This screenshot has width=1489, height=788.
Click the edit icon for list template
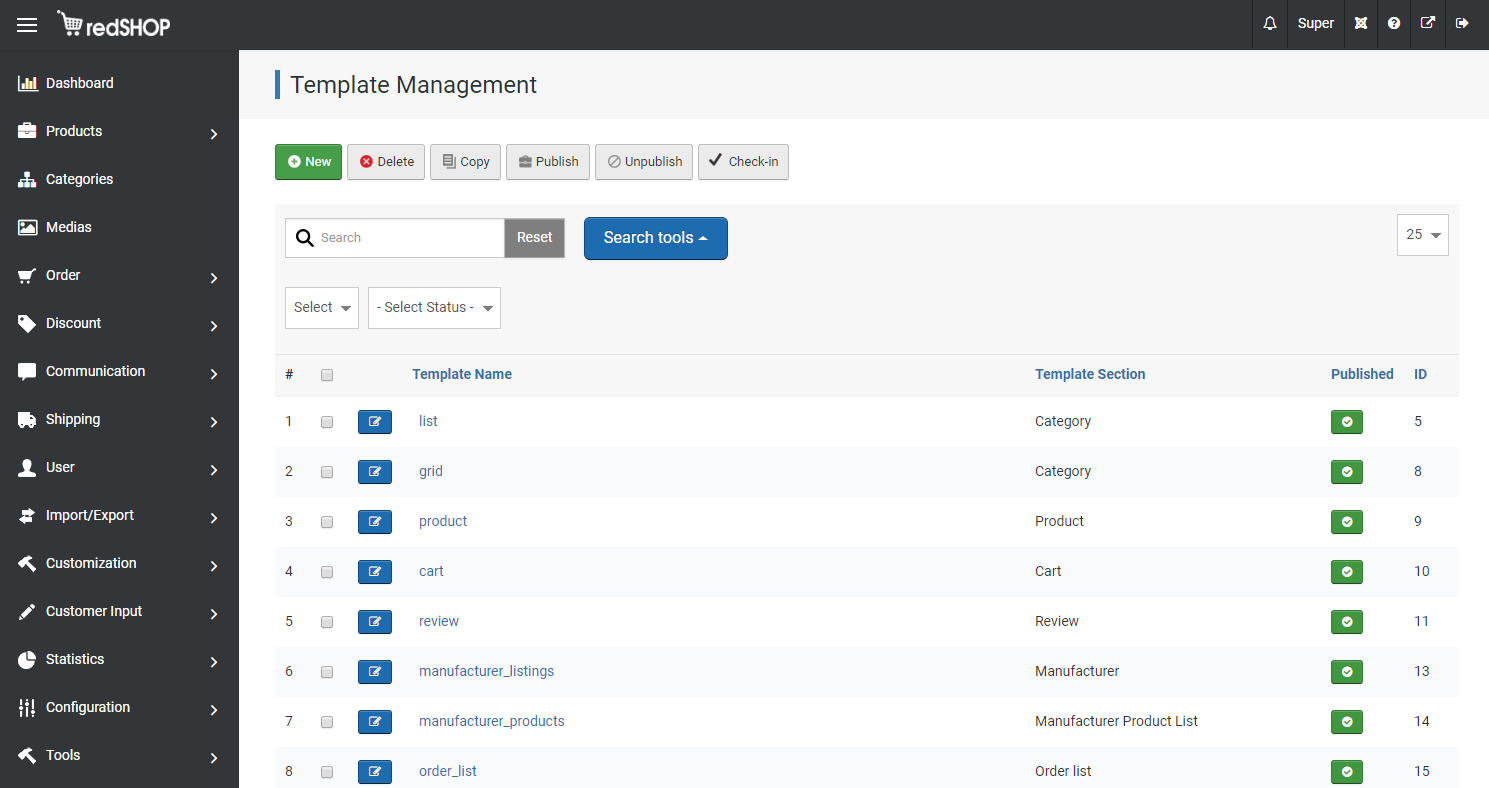pos(375,422)
